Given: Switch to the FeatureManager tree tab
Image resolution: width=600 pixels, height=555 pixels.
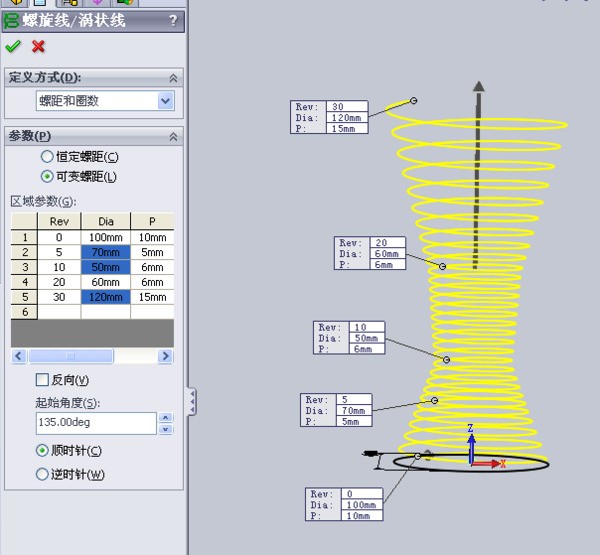Looking at the screenshot, I should tap(16, 3).
